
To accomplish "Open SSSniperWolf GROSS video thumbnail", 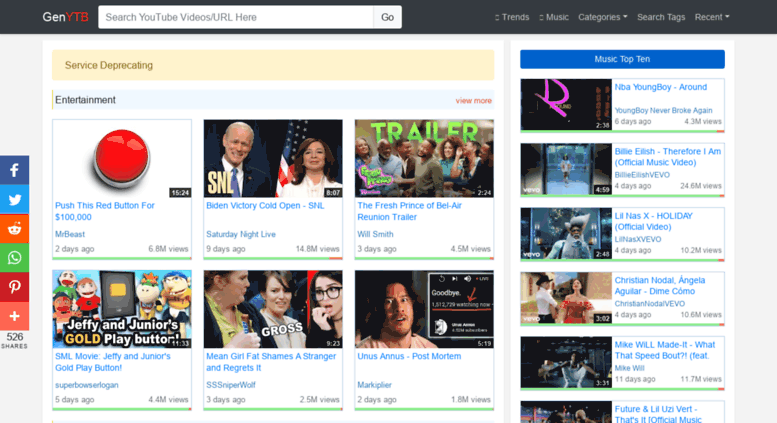I will point(273,309).
